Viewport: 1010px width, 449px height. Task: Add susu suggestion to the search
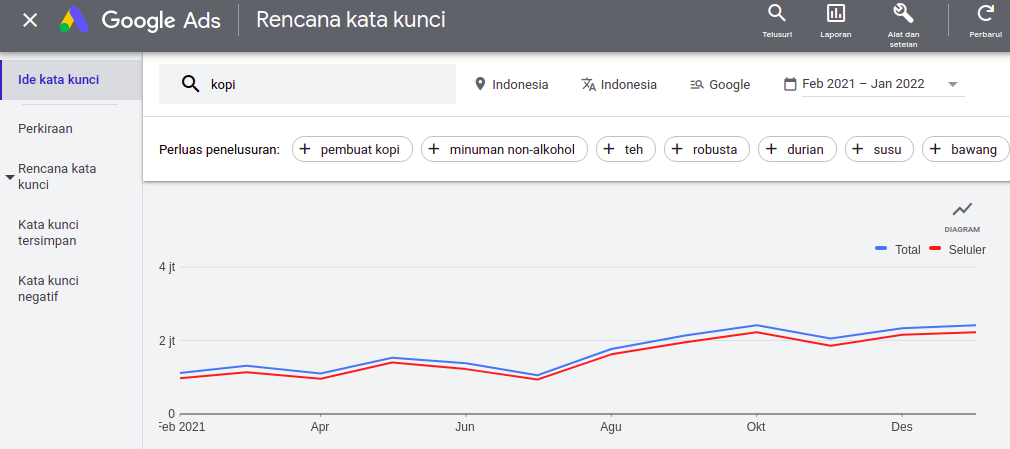(x=879, y=149)
